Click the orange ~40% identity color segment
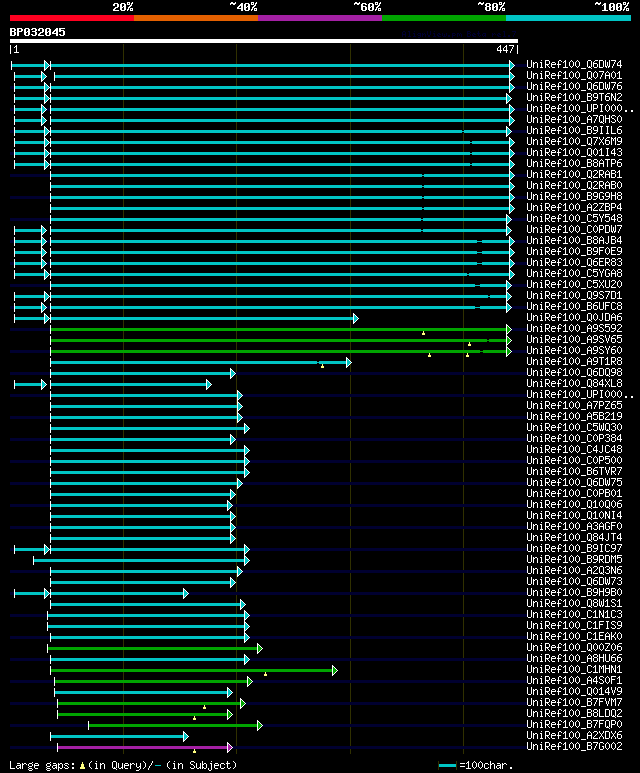 (196, 18)
